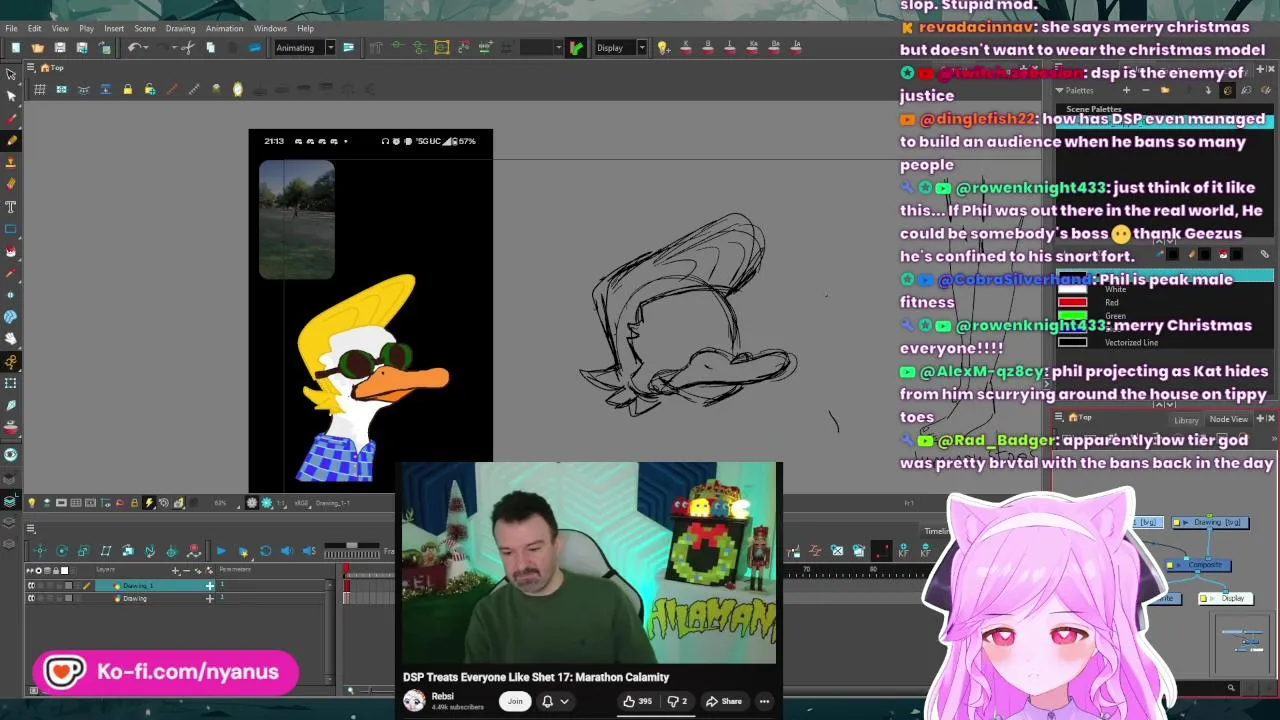This screenshot has width=1280, height=720.
Task: Click the Undo arrow icon
Action: point(133,48)
